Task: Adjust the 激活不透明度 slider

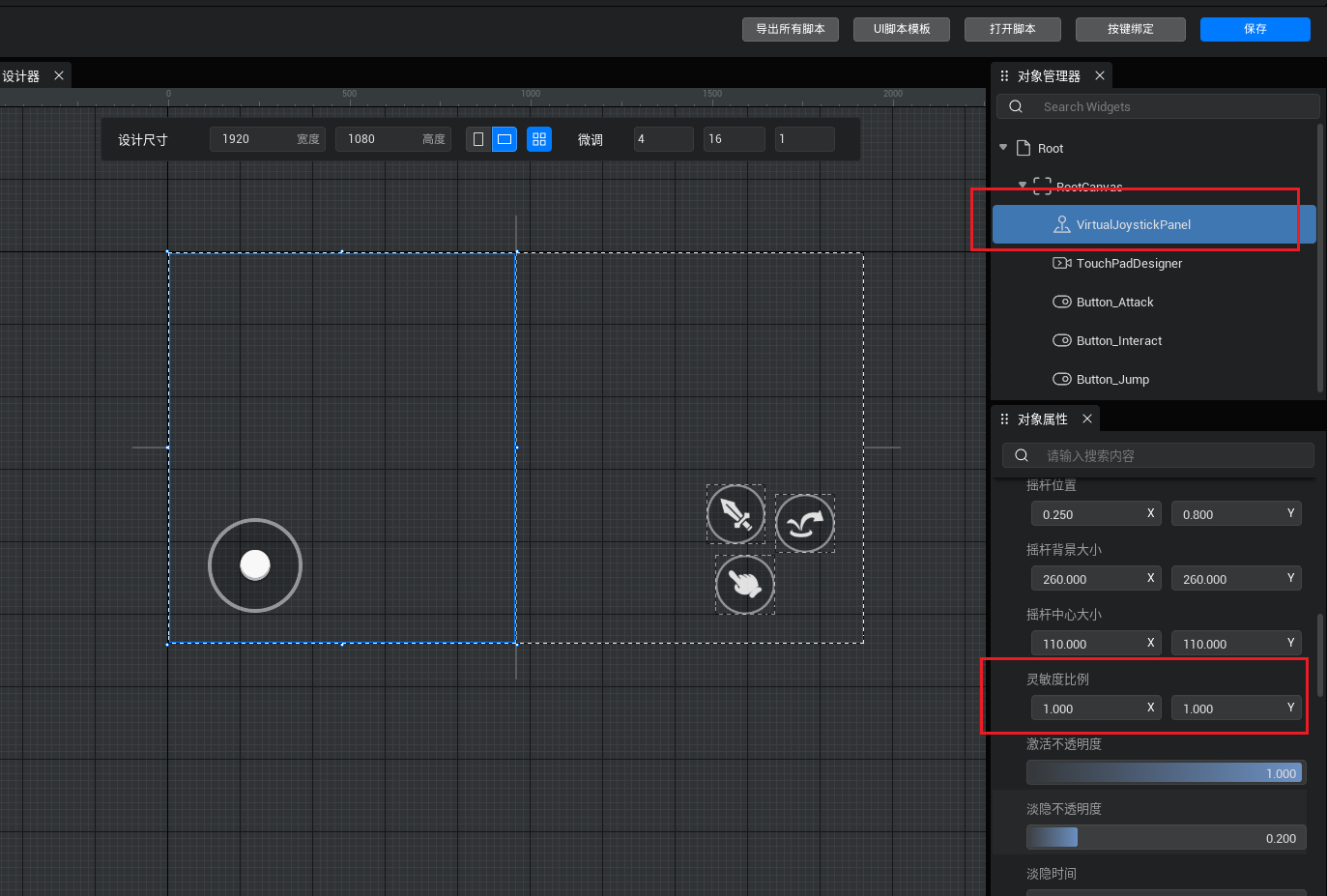Action: tap(1166, 772)
